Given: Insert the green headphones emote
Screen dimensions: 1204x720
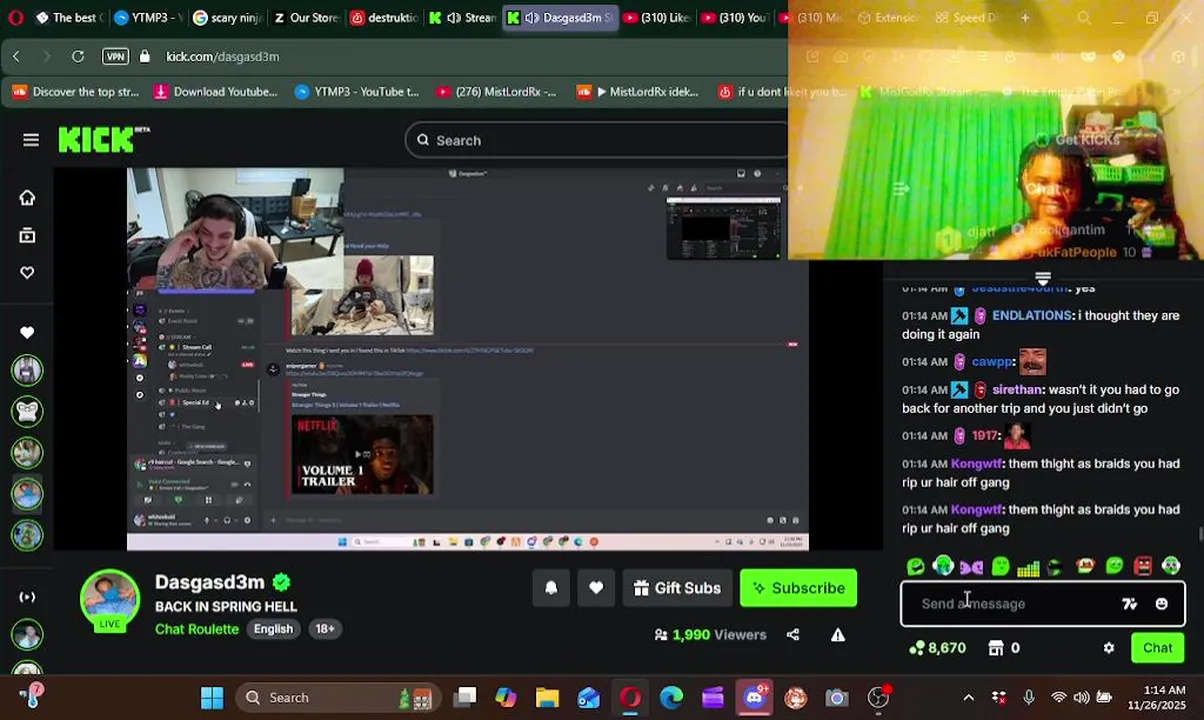Looking at the screenshot, I should click(943, 567).
